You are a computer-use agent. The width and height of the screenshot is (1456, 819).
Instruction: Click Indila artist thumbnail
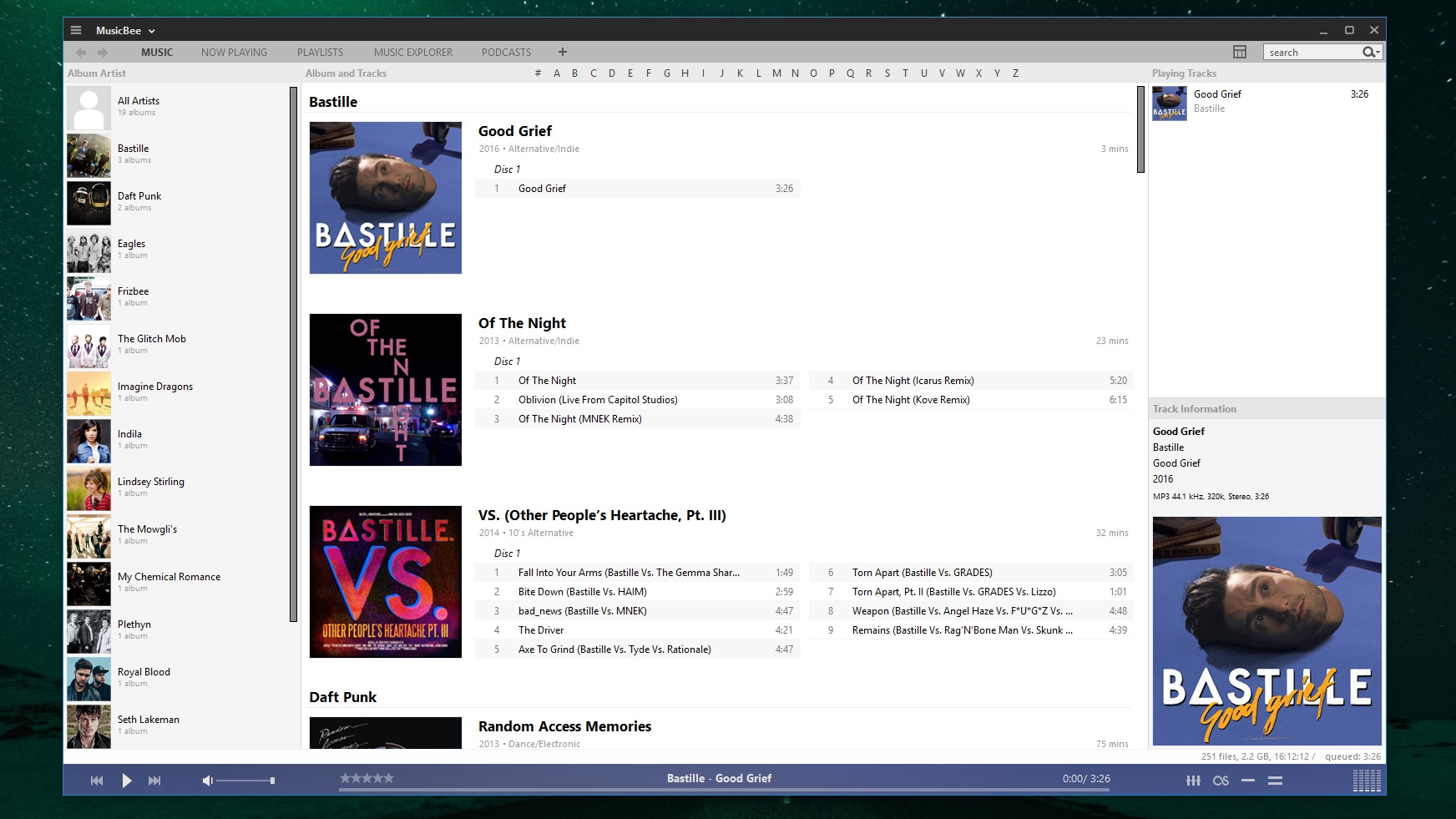point(88,441)
